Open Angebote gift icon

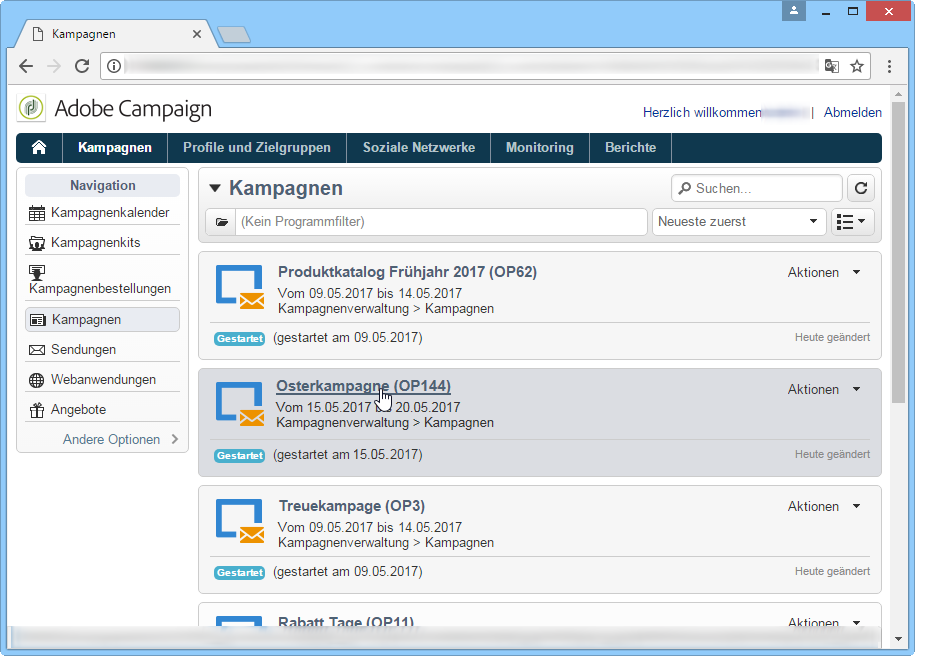(37, 410)
